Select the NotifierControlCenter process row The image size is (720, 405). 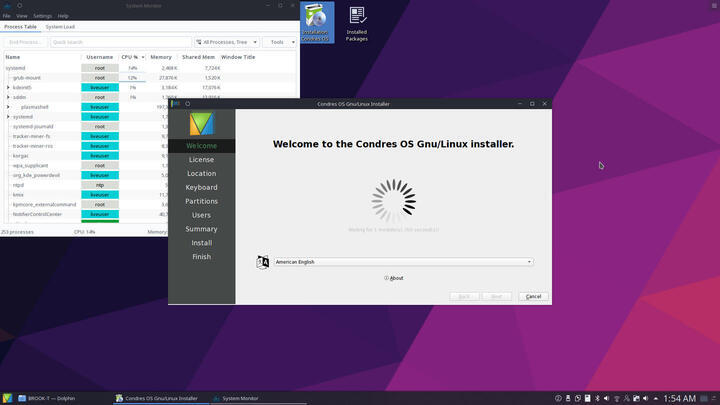click(x=86, y=214)
